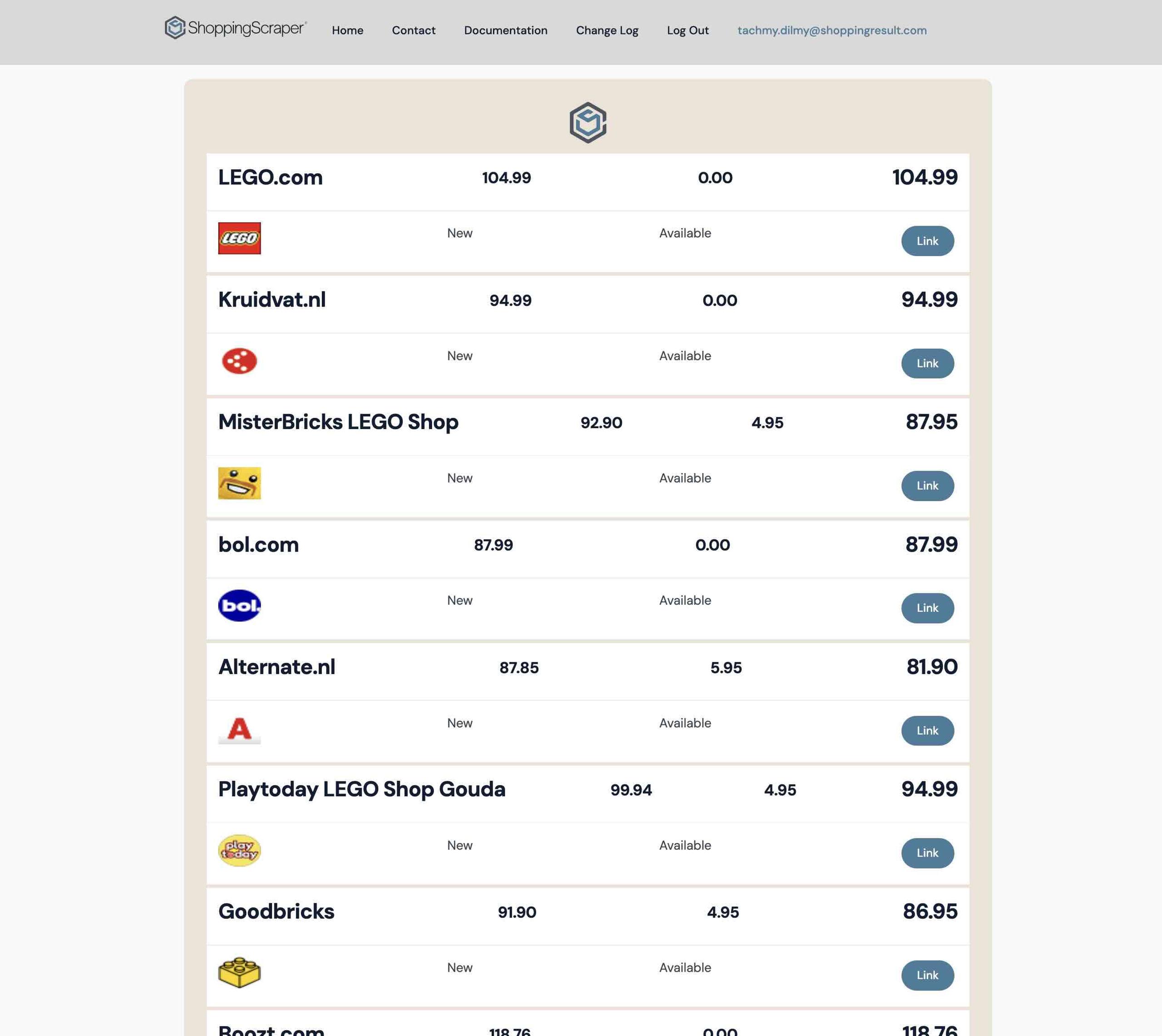Open the Goodbricks offer Link button
The image size is (1162, 1036).
pos(927,976)
